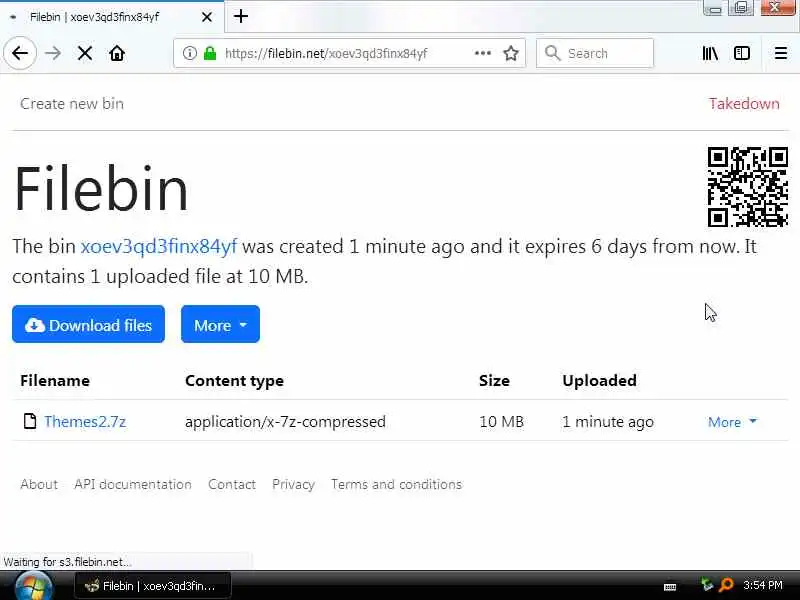Expand the blue More dropdown button

[220, 324]
